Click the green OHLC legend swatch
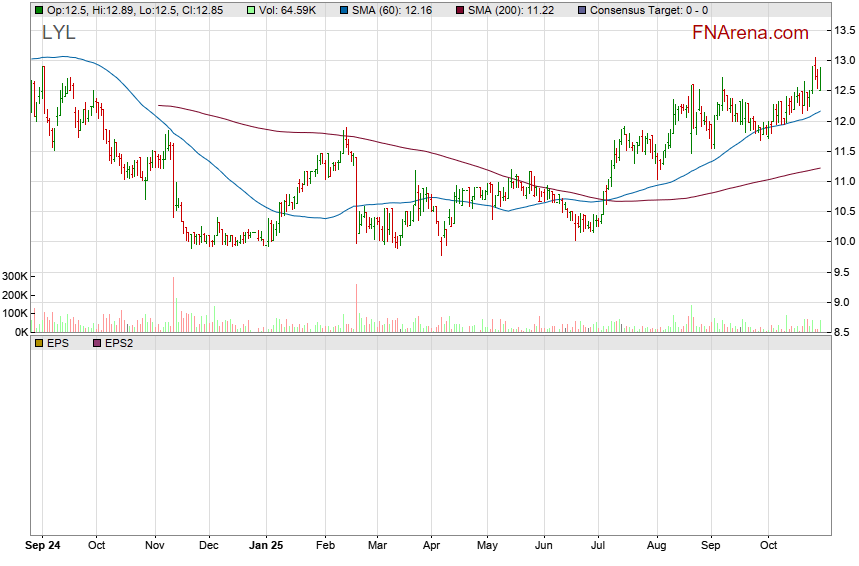Screen dimensions: 859x566 click(38, 10)
